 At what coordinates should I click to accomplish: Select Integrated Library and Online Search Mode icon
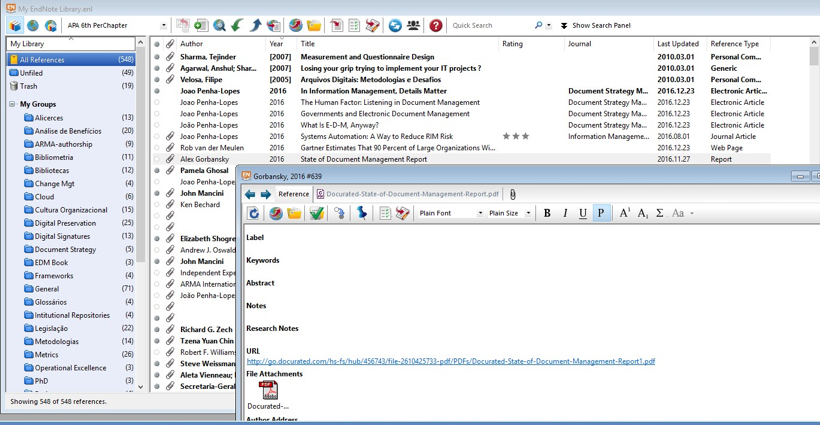pos(51,25)
